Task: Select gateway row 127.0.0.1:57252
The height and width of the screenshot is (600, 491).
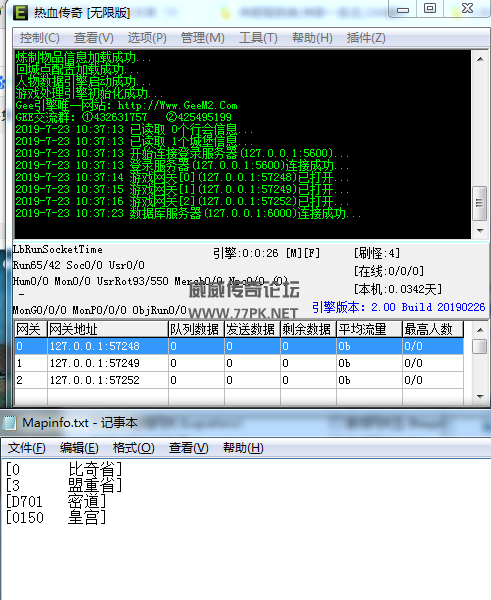Action: 239,380
